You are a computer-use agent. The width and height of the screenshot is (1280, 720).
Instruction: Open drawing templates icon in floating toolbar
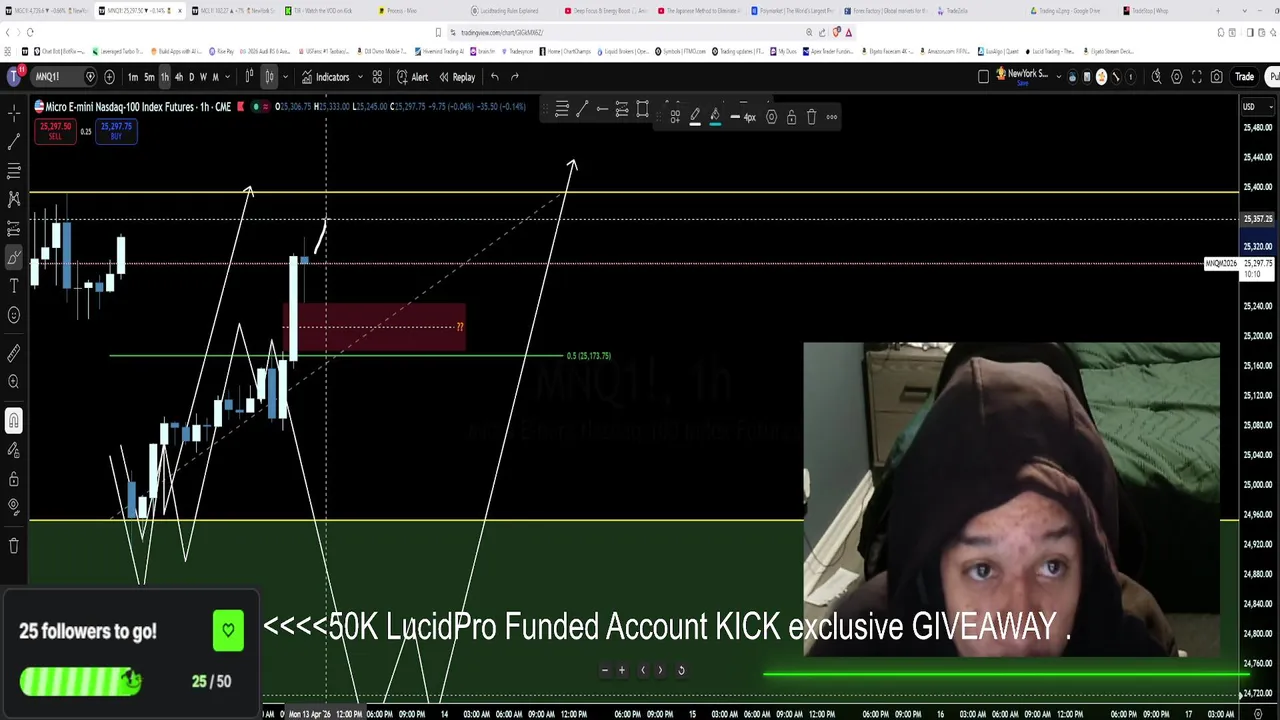coord(675,117)
